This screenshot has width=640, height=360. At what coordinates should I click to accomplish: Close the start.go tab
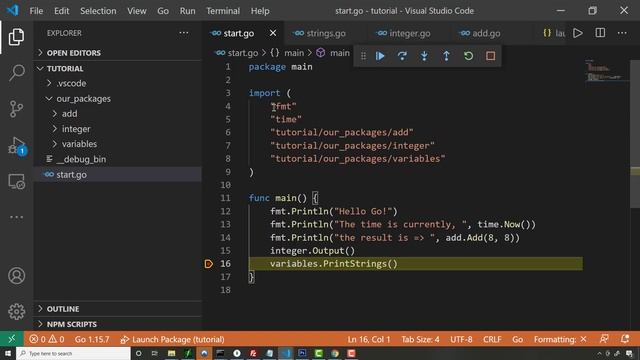pyautogui.click(x=273, y=33)
